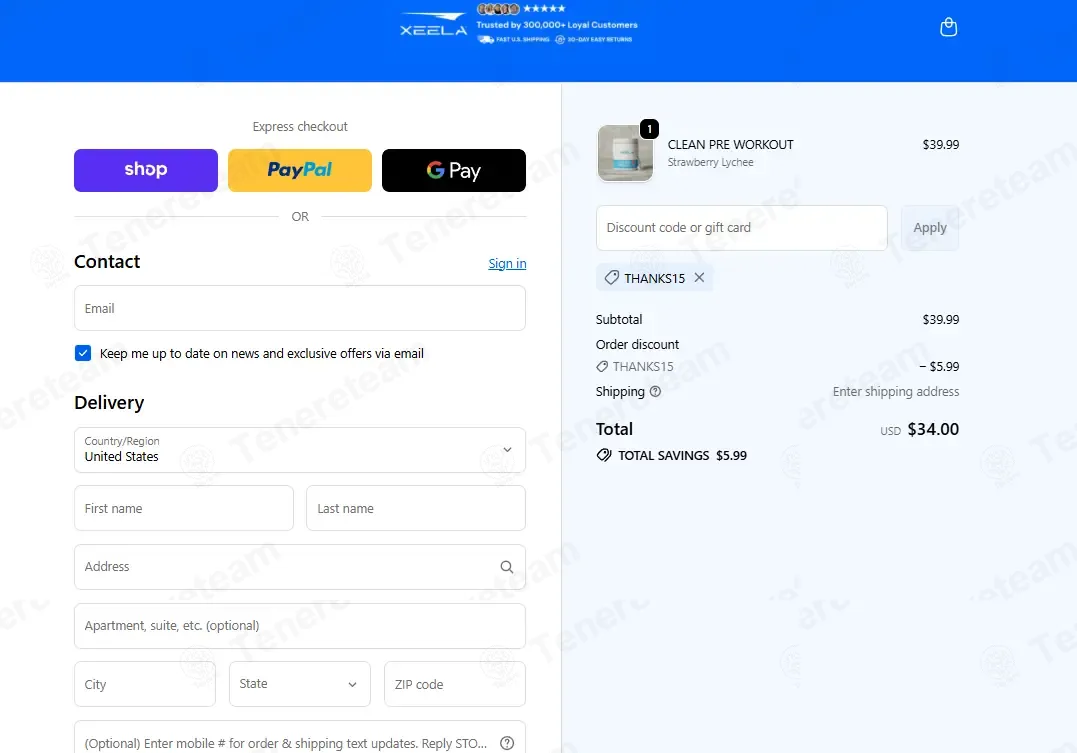Pay with PayPal button
This screenshot has height=753, width=1077.
(x=299, y=170)
